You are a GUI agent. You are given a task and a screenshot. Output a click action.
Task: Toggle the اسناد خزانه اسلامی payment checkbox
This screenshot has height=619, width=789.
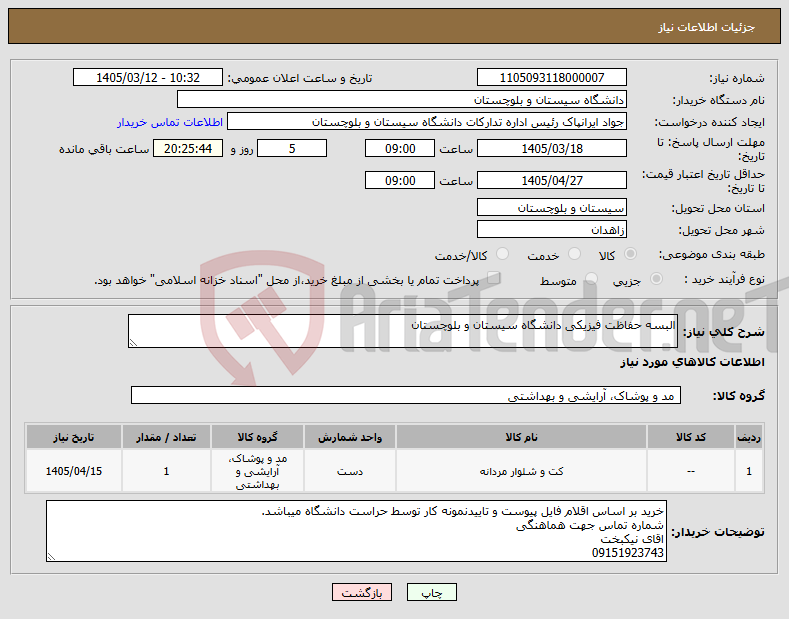click(x=494, y=278)
